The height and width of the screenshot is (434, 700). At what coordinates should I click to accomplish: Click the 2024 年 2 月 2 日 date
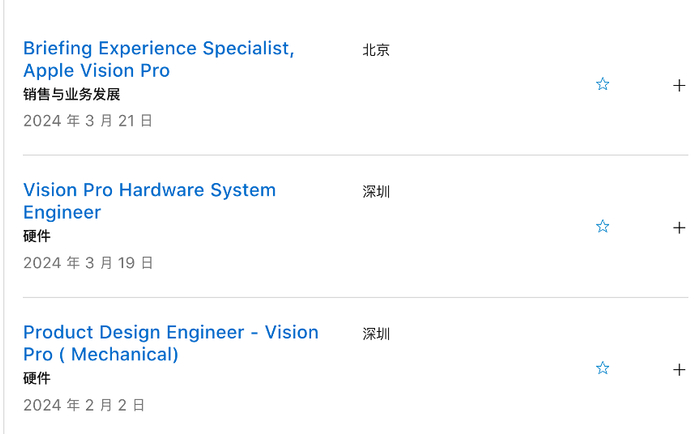click(84, 405)
